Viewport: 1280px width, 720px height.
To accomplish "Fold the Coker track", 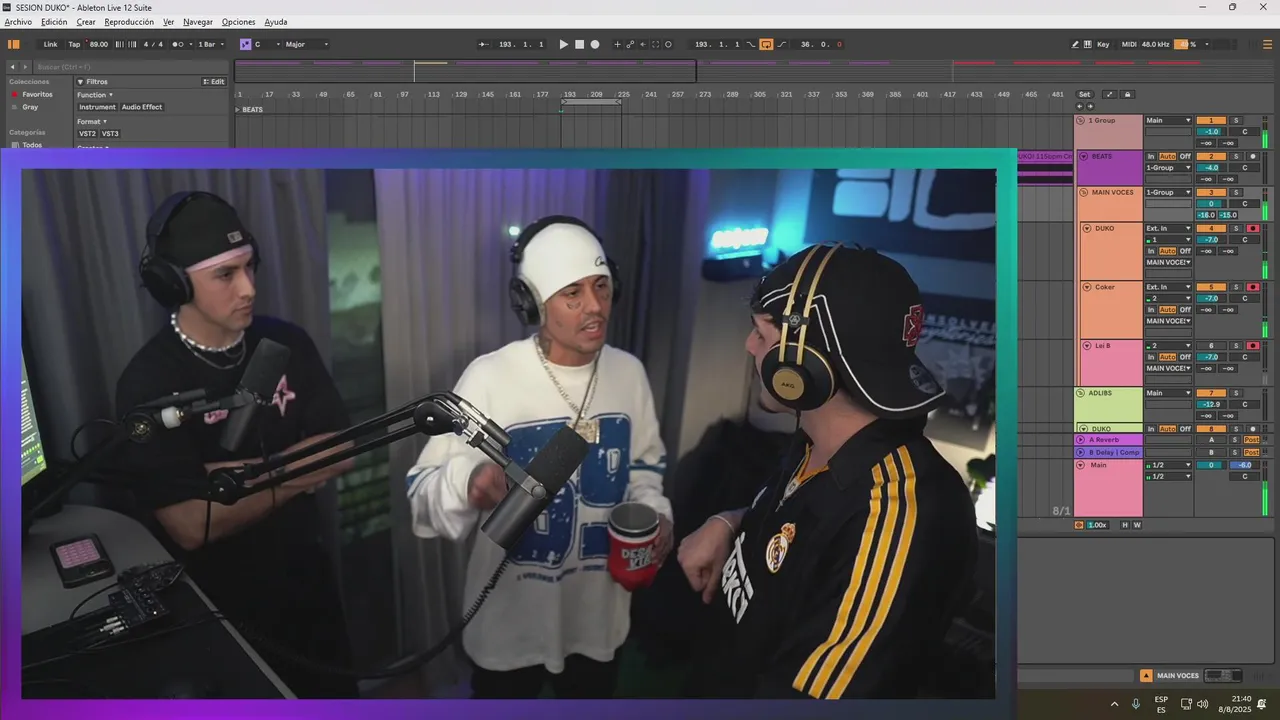I will tap(1087, 287).
